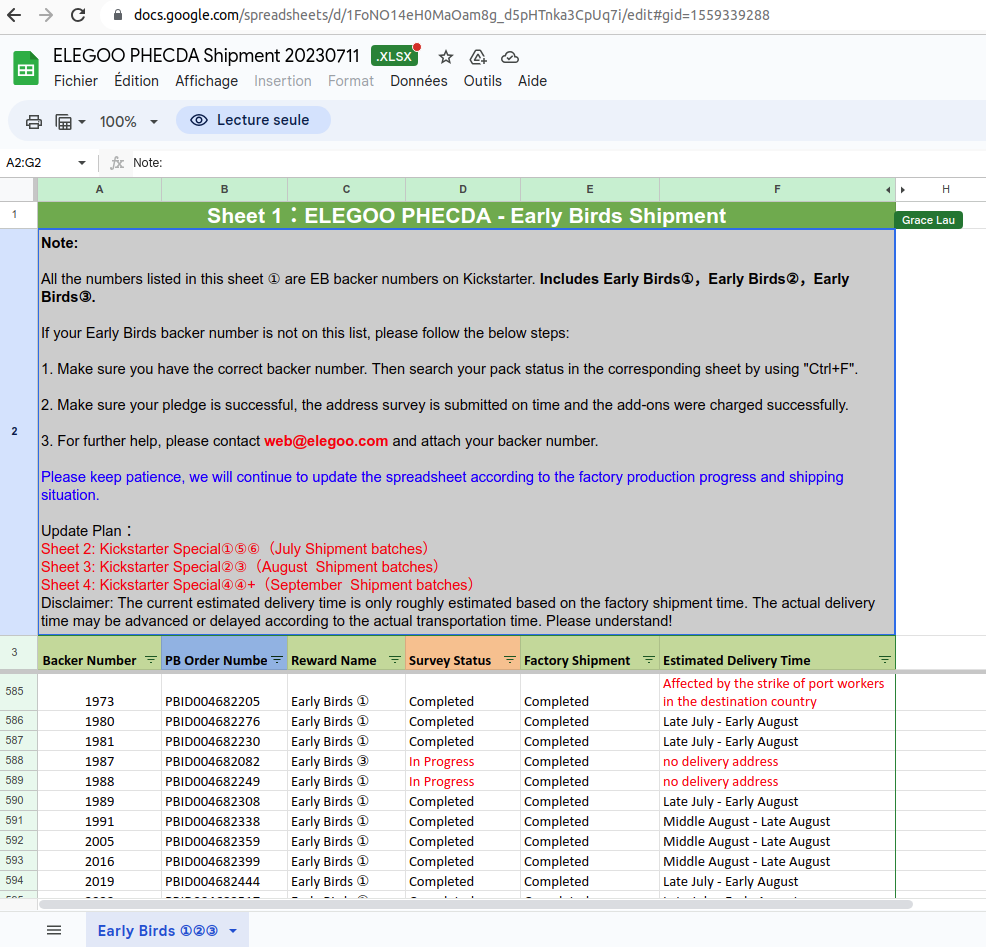Open the Reward Name filter dropdown
Image resolution: width=986 pixels, height=947 pixels.
(394, 660)
